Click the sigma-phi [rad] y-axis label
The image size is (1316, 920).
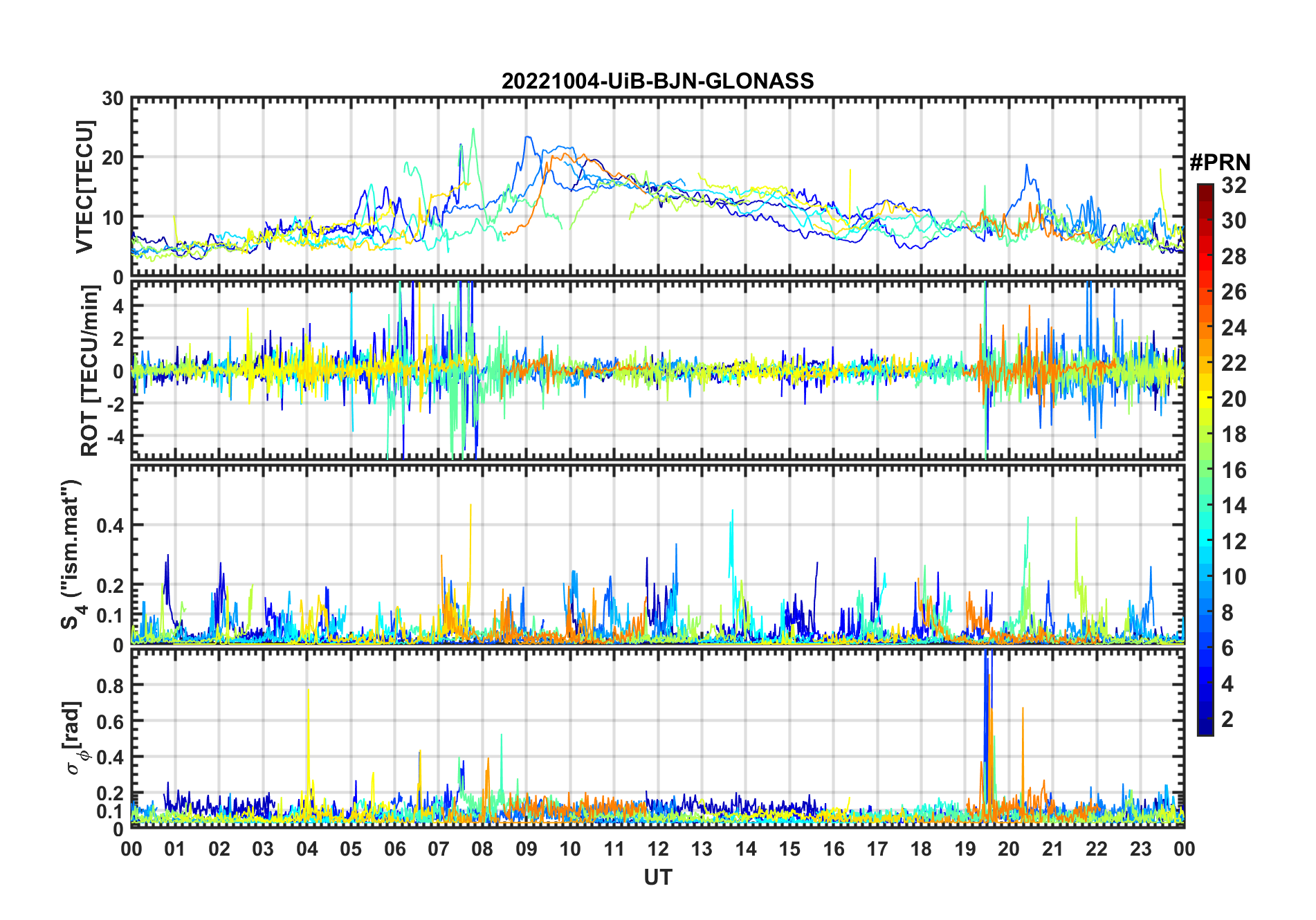(x=74, y=738)
